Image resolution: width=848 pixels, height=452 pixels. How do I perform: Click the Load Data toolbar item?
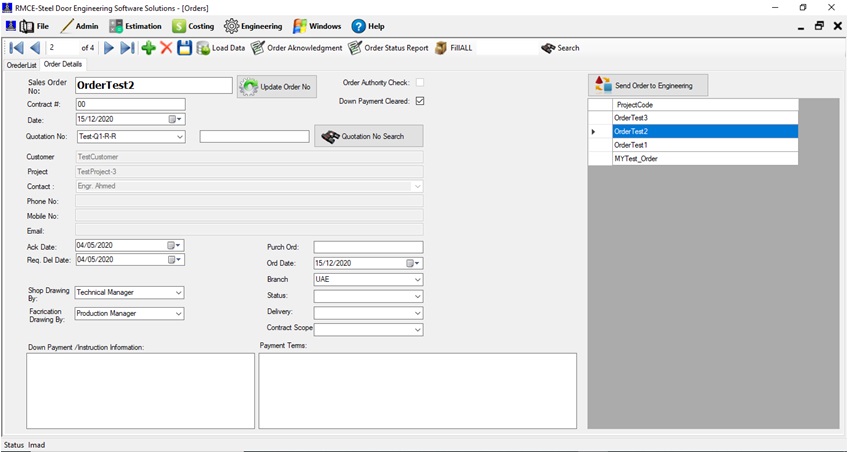pos(221,48)
